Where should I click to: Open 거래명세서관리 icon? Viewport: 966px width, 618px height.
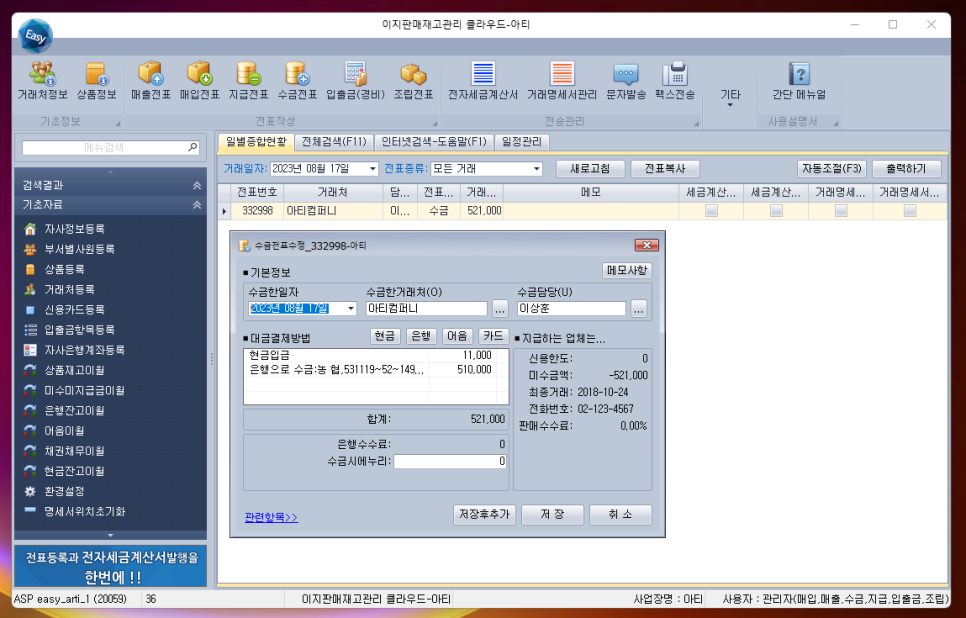(x=562, y=81)
